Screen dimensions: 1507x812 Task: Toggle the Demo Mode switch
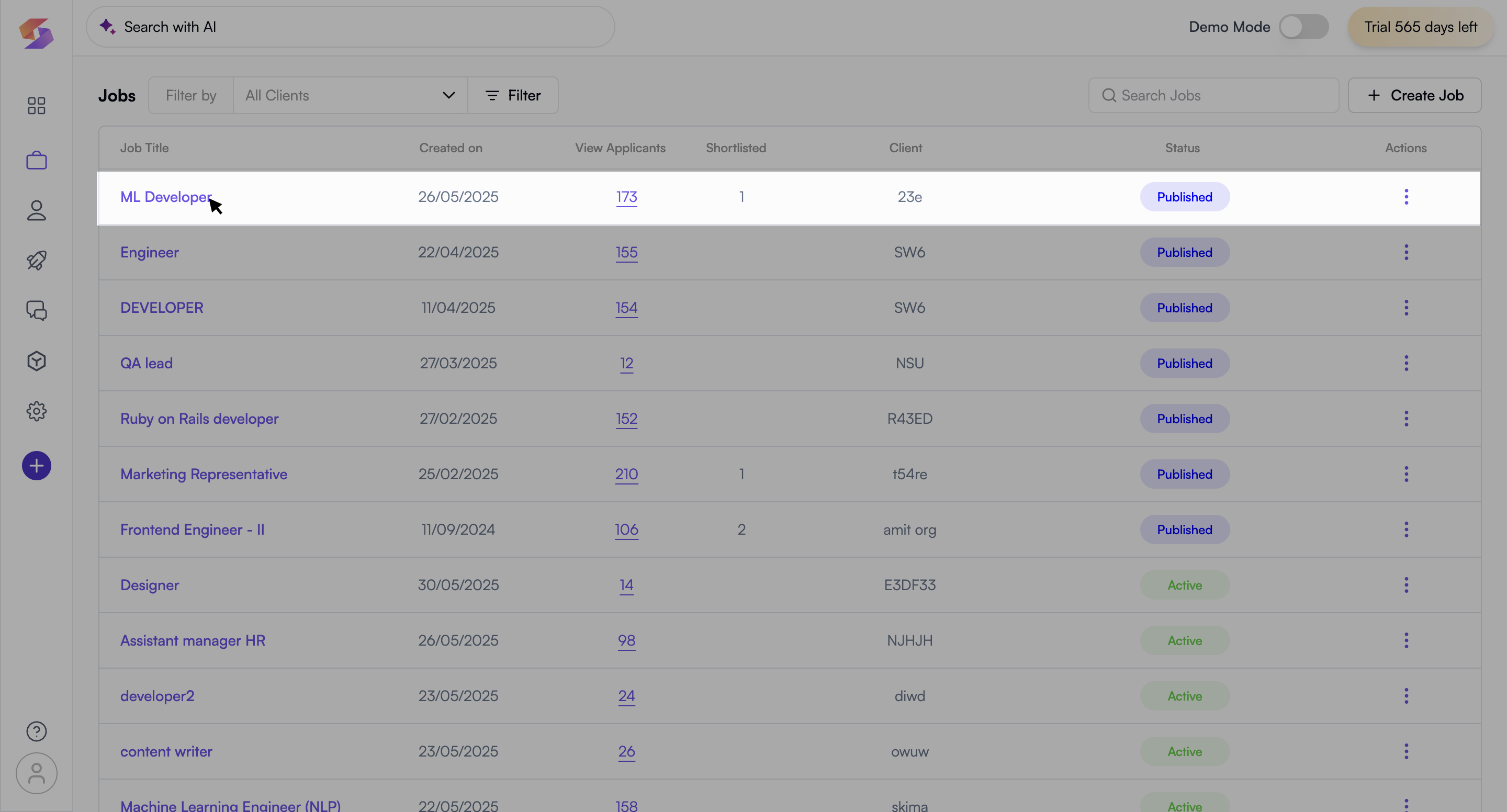[1303, 27]
